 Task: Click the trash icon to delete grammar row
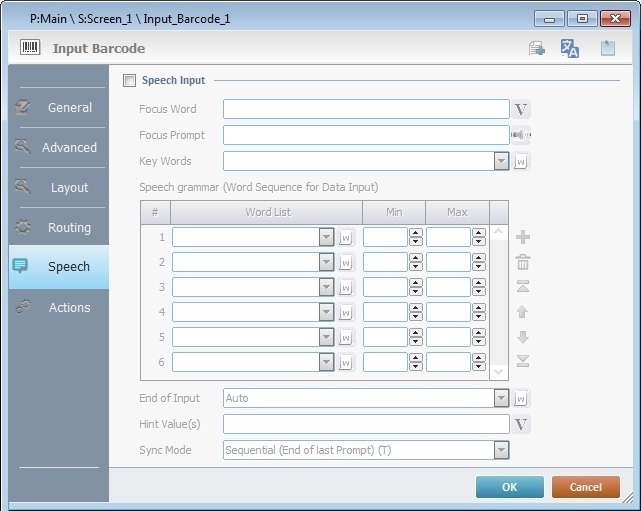pyautogui.click(x=522, y=262)
